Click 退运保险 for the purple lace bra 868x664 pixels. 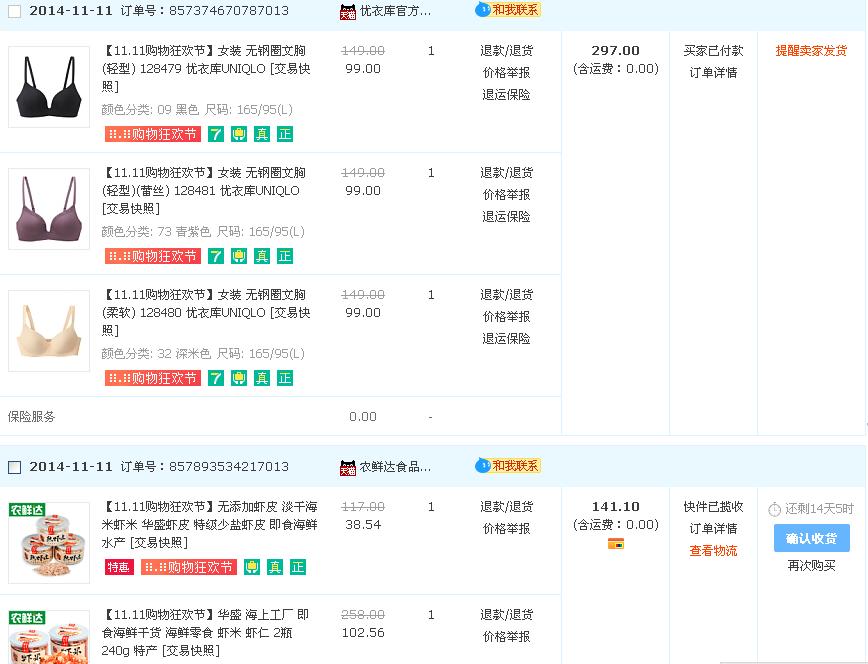[506, 217]
